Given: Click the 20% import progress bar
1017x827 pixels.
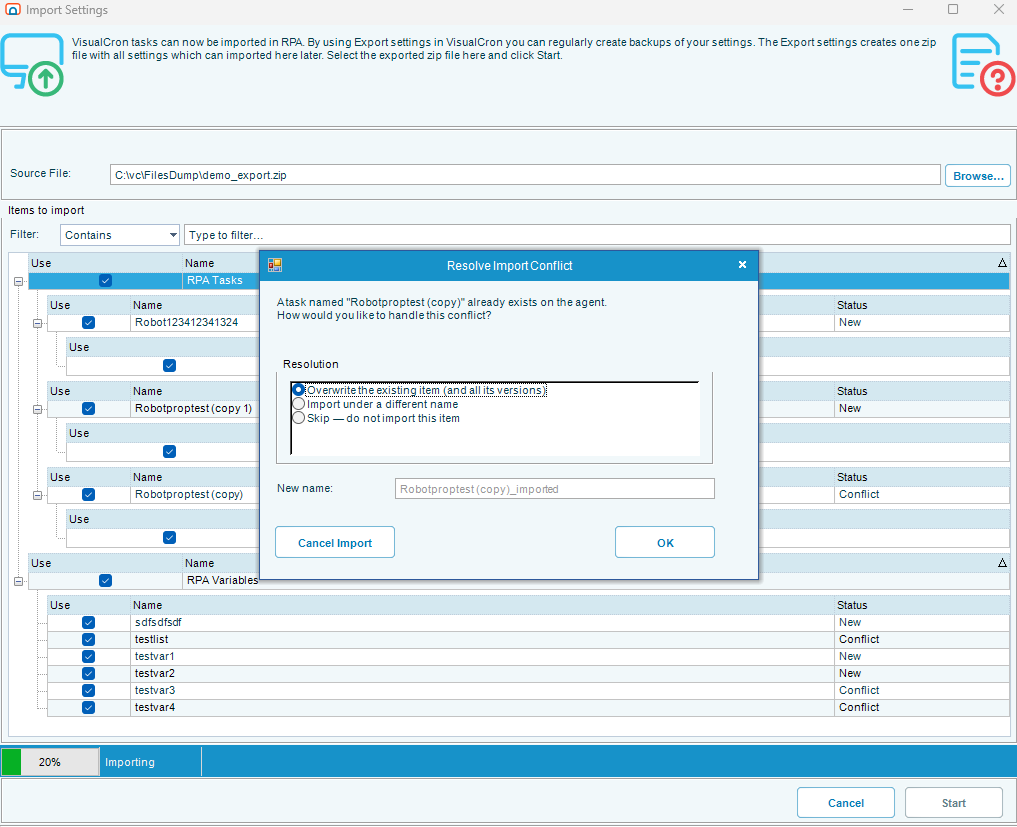Looking at the screenshot, I should 50,761.
